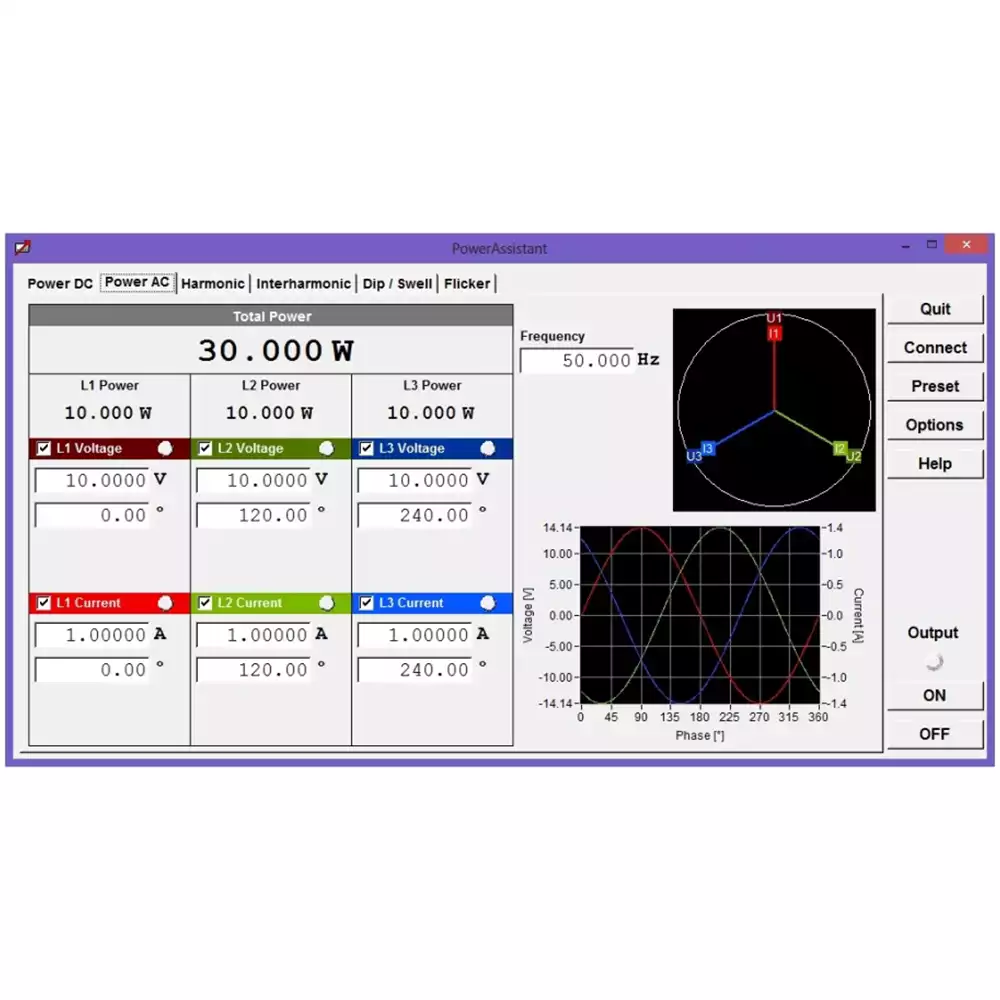The width and height of the screenshot is (1000, 1000).
Task: Click the L1 Voltage status indicator circle
Action: (x=166, y=448)
